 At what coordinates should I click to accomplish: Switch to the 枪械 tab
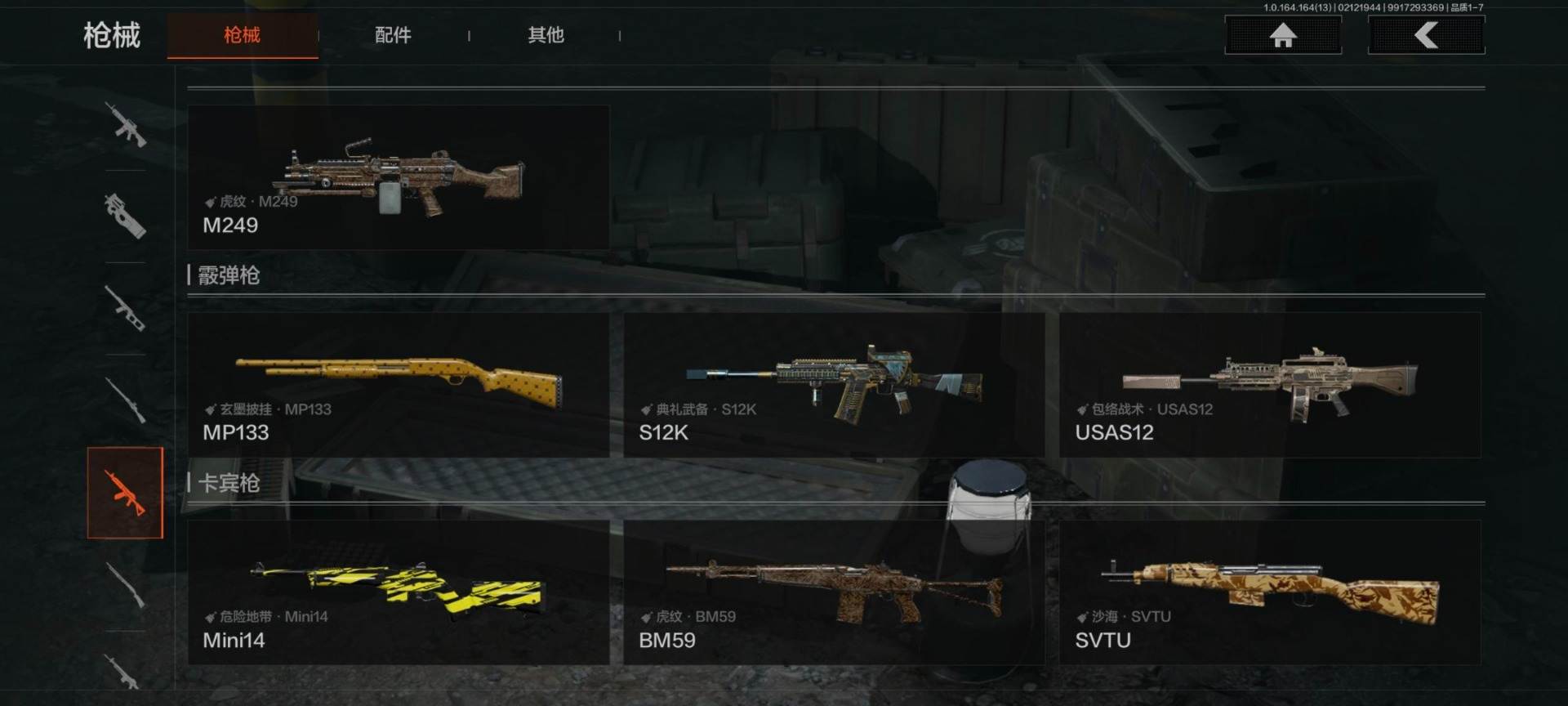pos(243,35)
